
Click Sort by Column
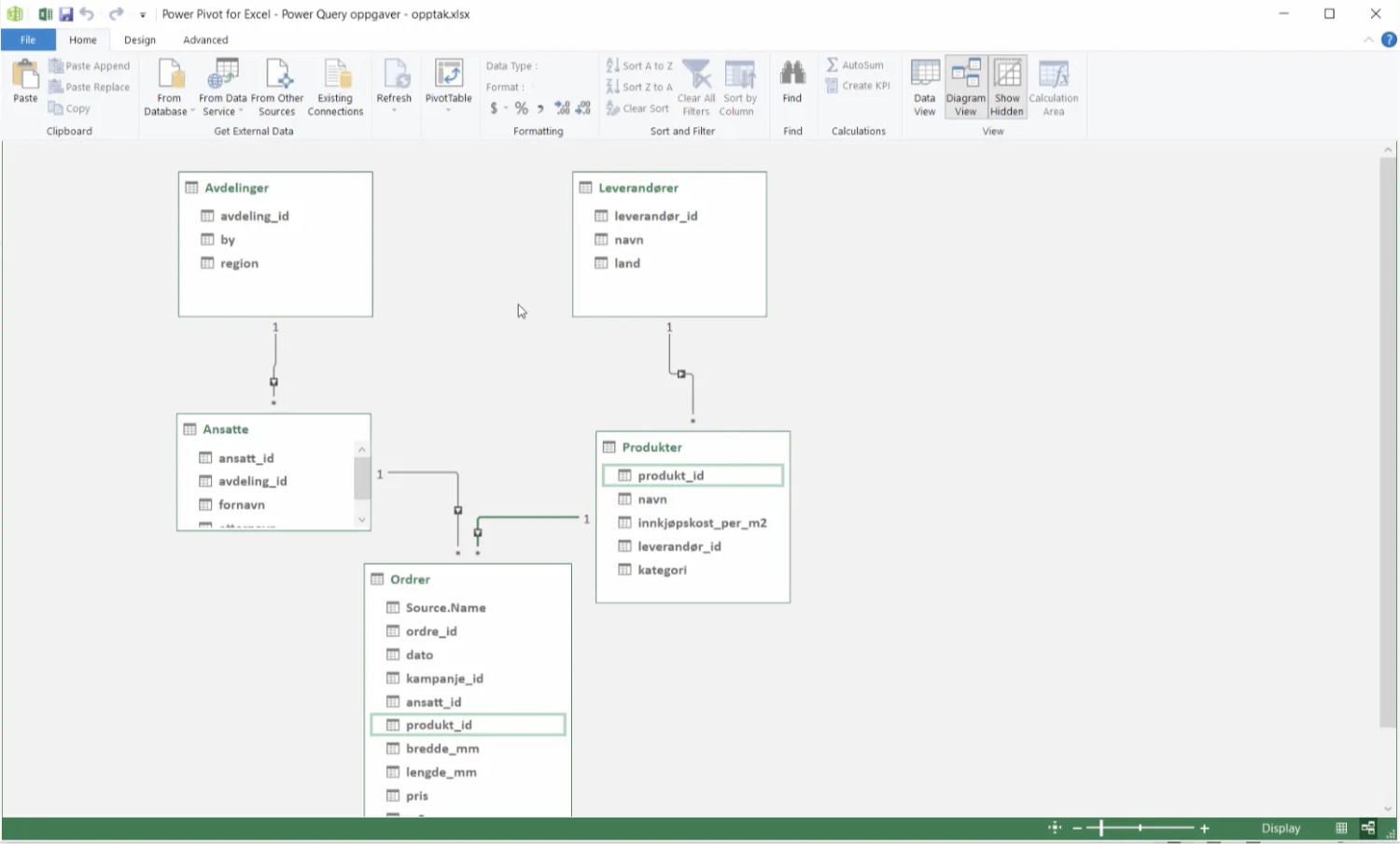point(739,87)
